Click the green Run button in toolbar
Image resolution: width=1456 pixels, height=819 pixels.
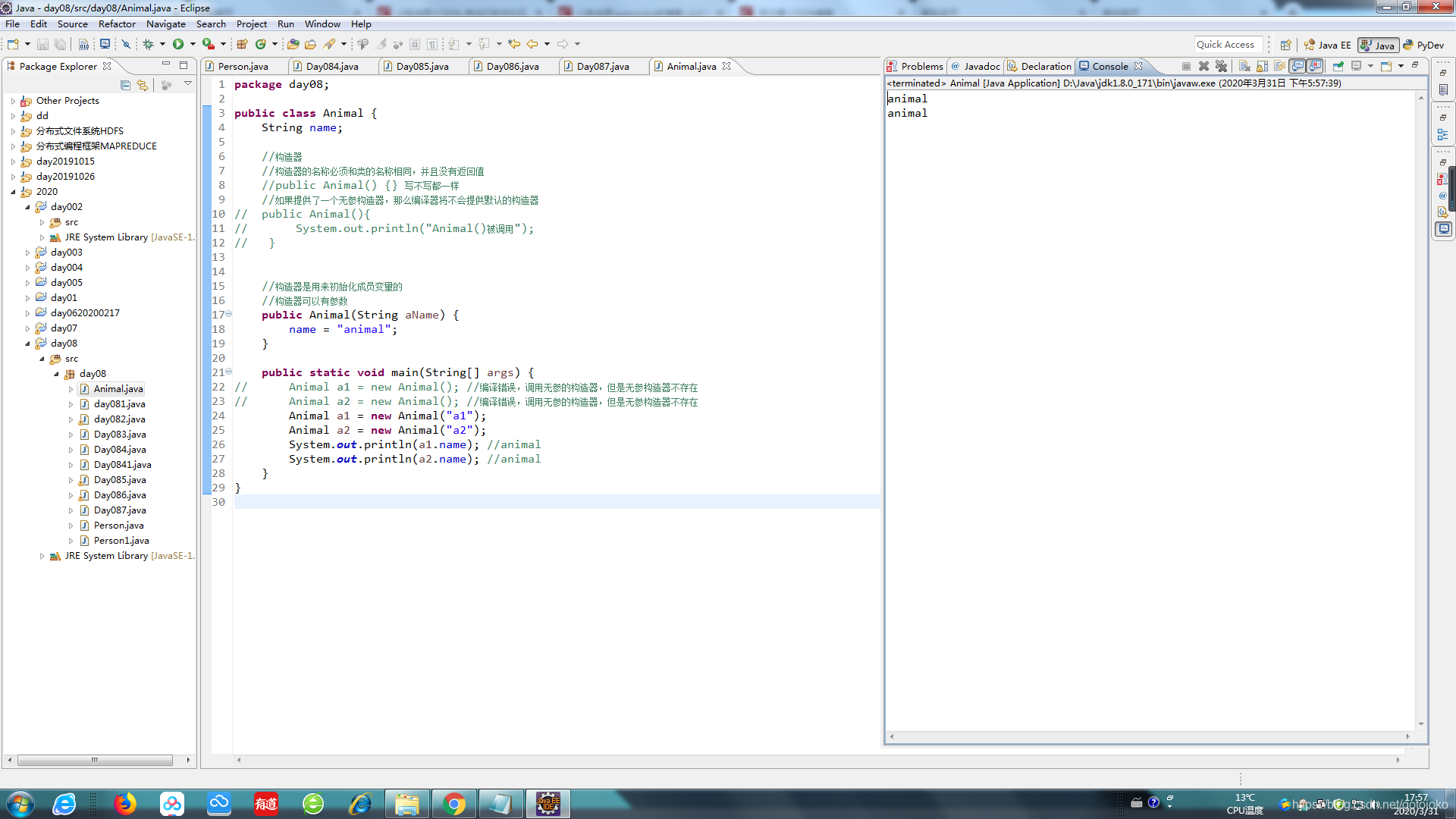pyautogui.click(x=178, y=44)
